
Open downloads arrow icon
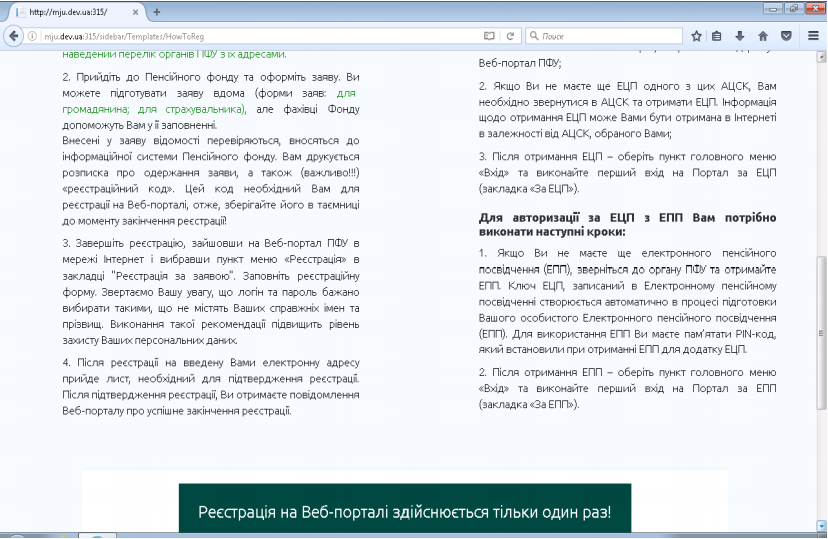(x=740, y=36)
